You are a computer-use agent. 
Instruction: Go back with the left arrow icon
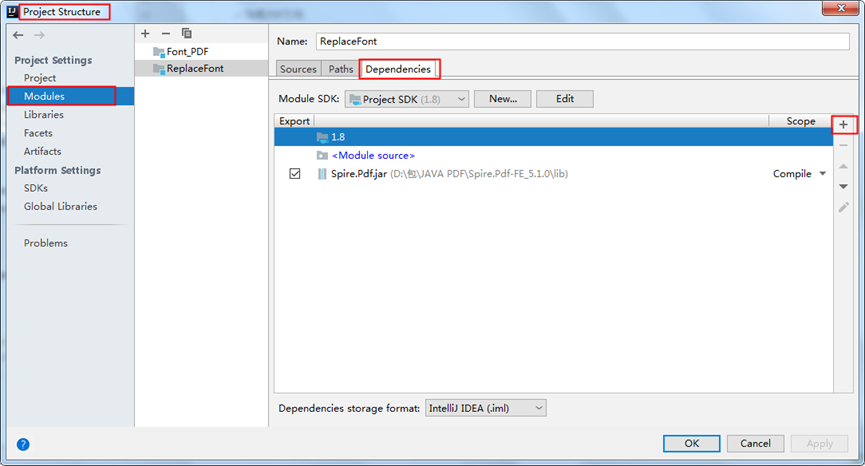click(x=18, y=35)
